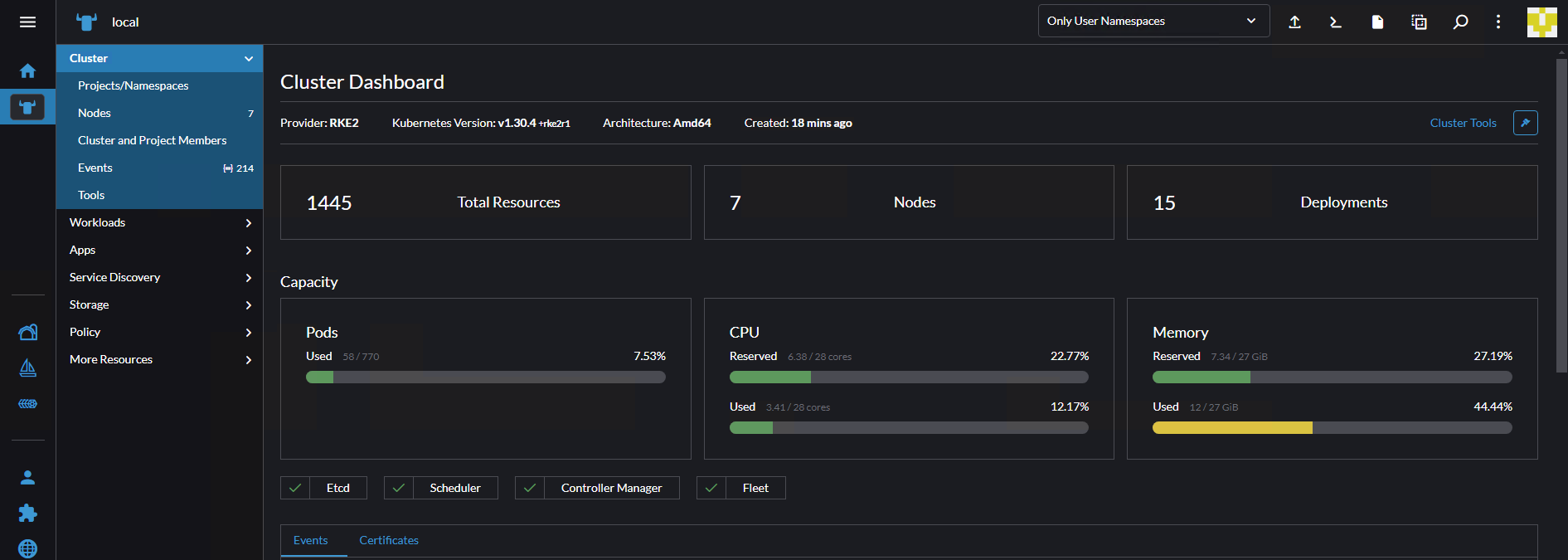
Task: Click the Memory Used progress bar
Action: [x=1331, y=428]
